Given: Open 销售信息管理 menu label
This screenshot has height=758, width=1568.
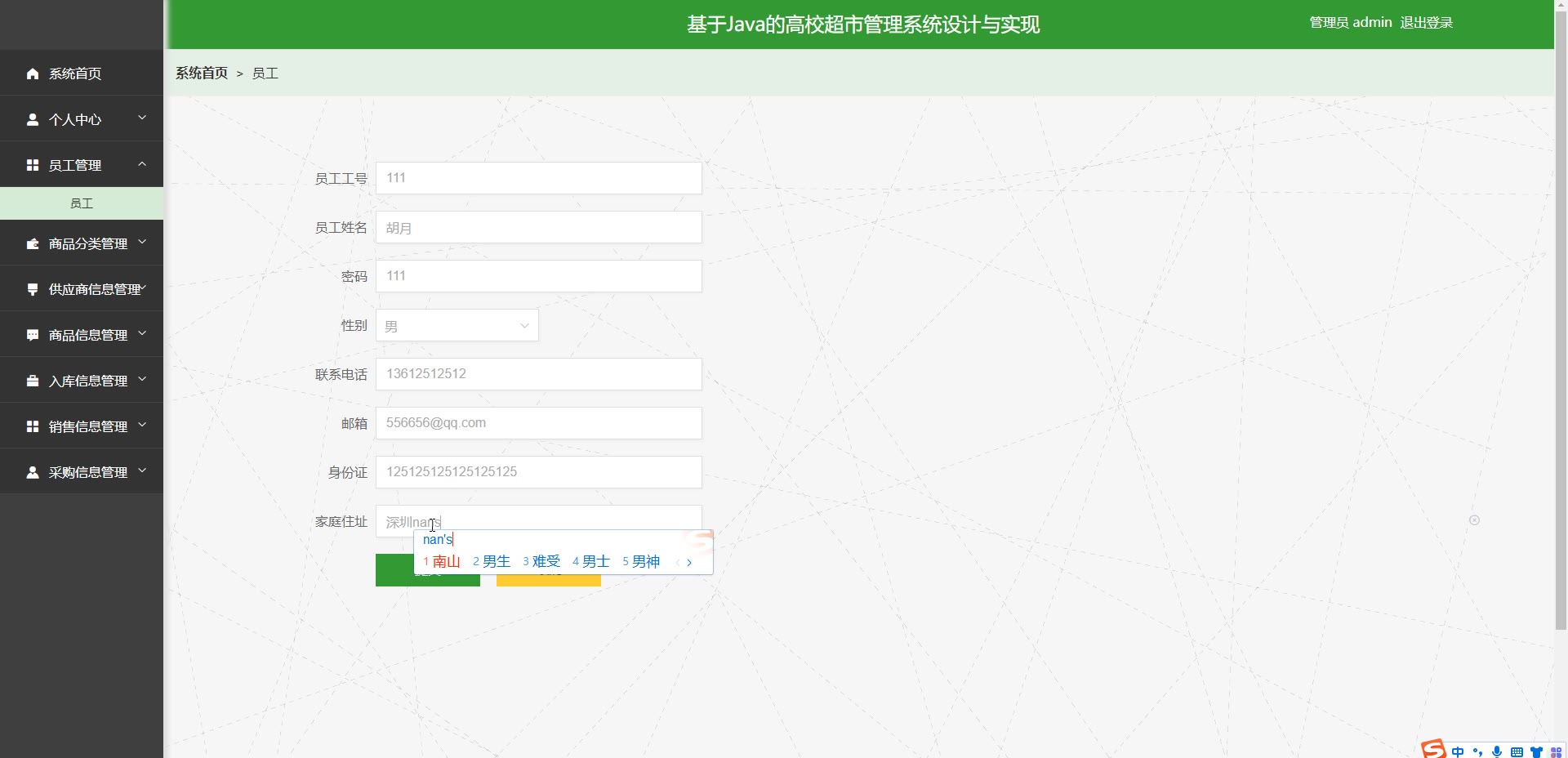Looking at the screenshot, I should coord(88,426).
